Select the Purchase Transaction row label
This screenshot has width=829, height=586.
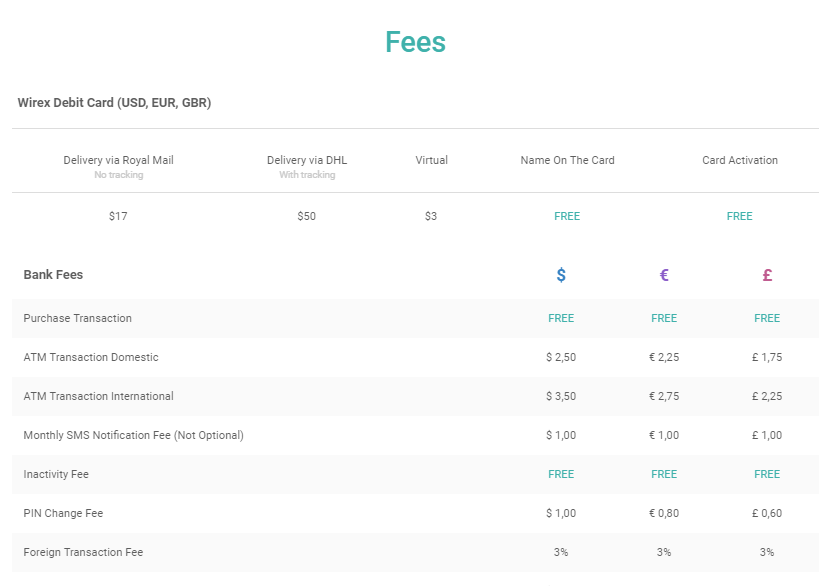[x=78, y=318]
